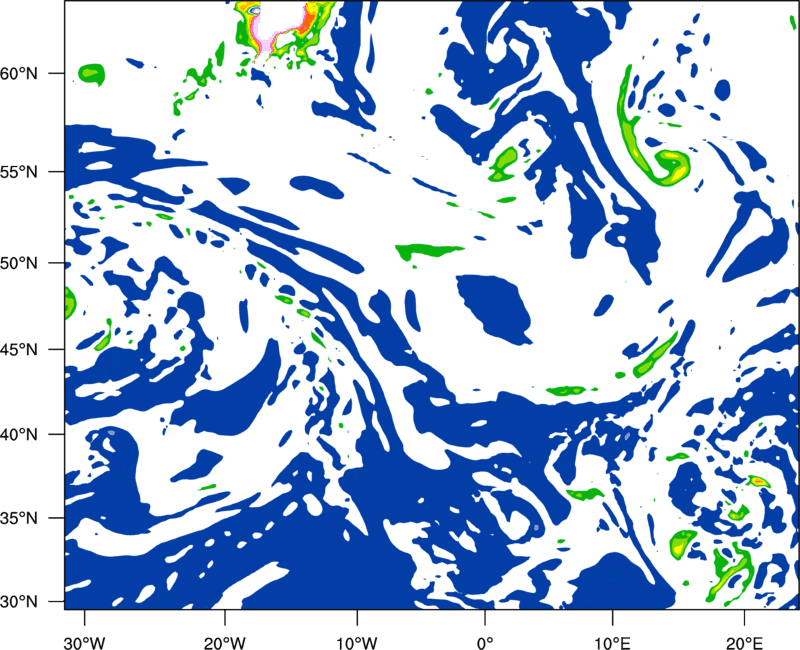Click the 35°N latitude label
The image size is (800, 650).
pos(19,518)
